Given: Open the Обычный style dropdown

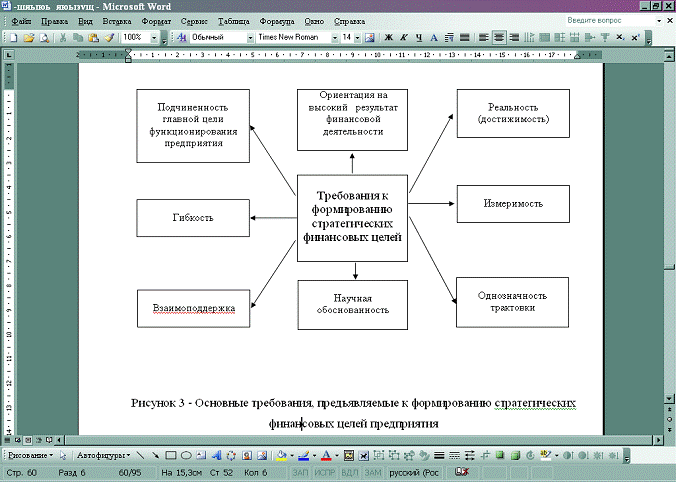Looking at the screenshot, I should click(x=249, y=37).
